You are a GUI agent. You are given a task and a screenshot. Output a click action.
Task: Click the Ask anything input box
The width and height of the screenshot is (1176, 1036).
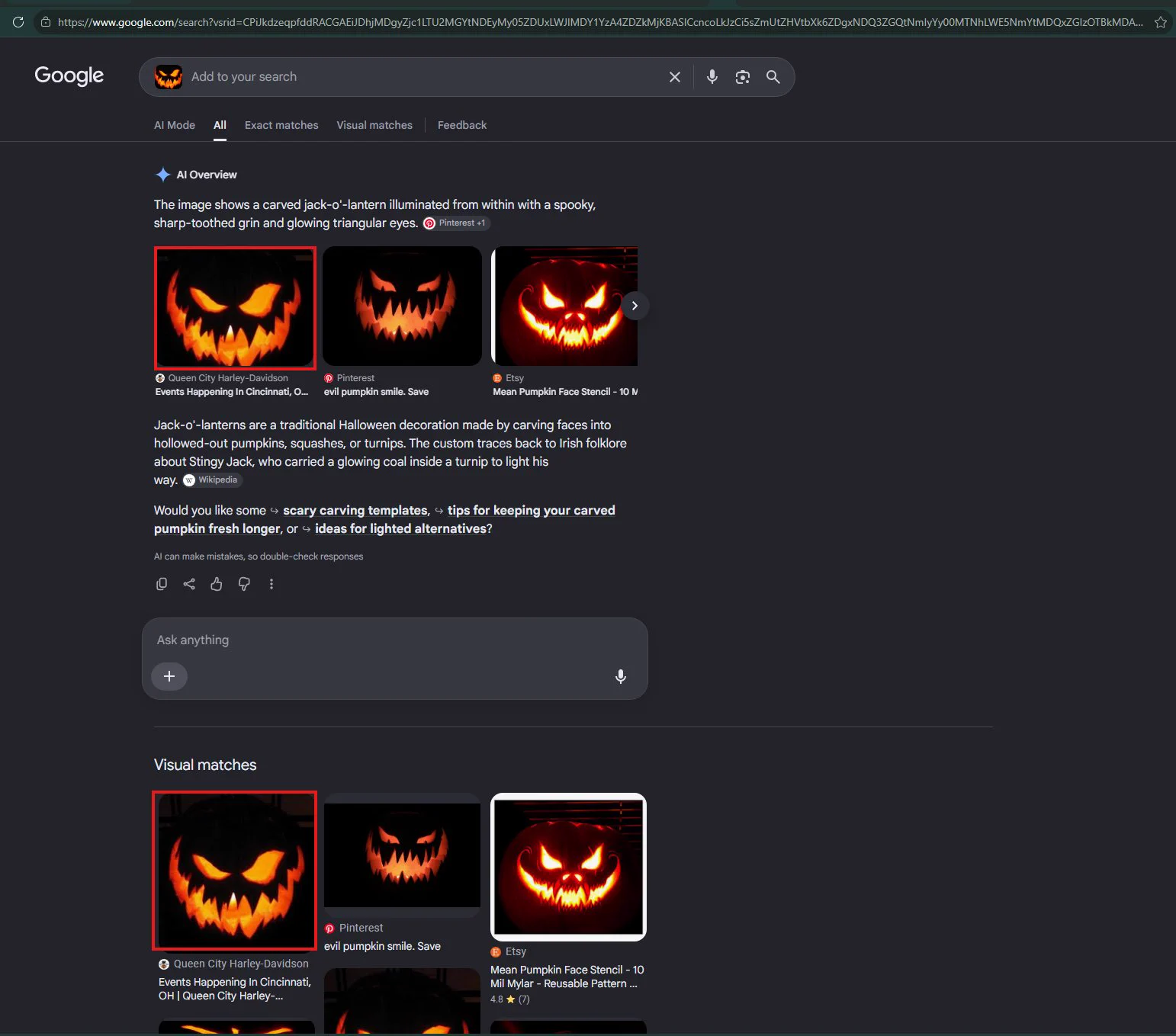[x=394, y=640]
